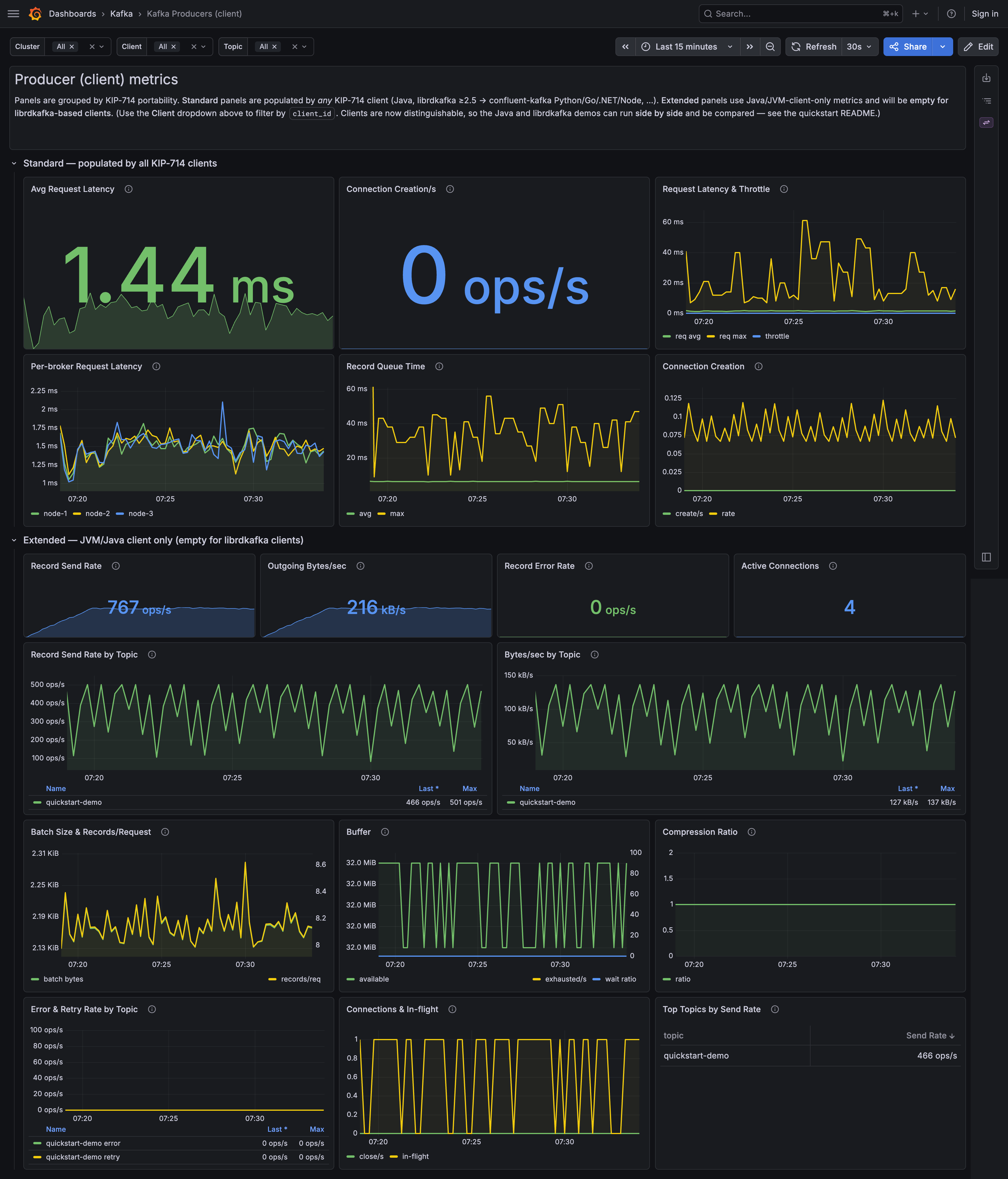
Task: Click batch bytes green legend color swatch
Action: (x=35, y=979)
